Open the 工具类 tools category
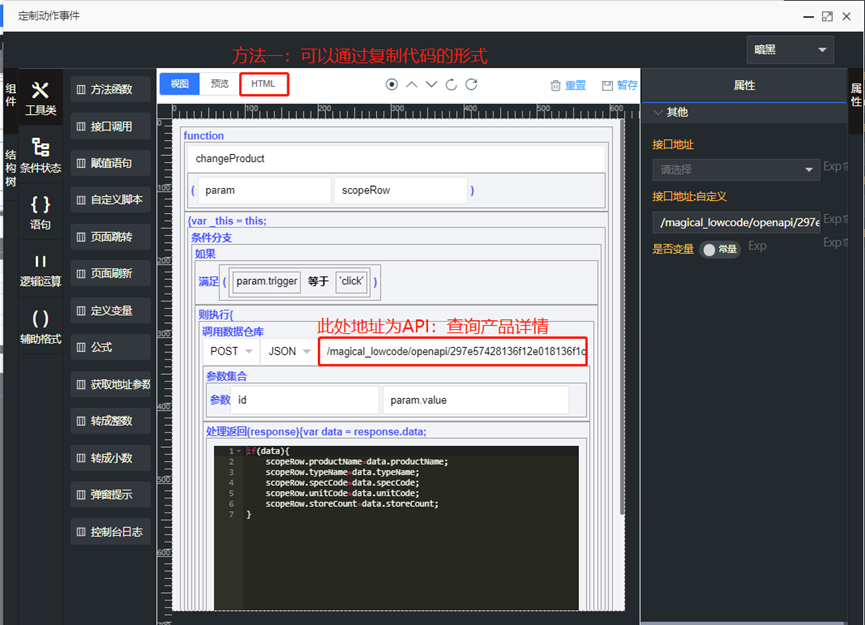 [x=40, y=98]
